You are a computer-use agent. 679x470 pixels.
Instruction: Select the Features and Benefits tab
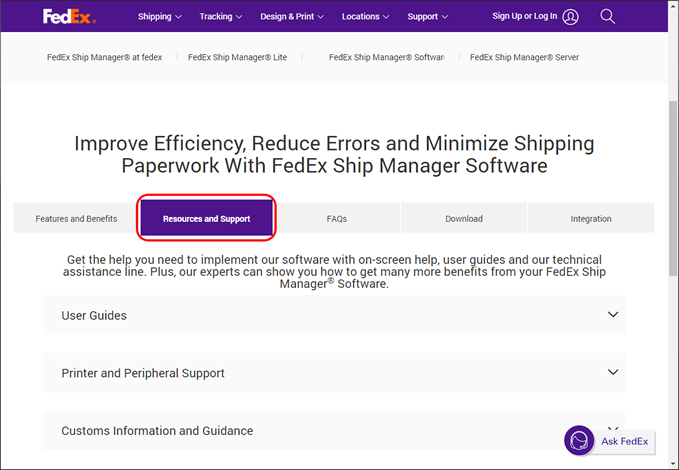pos(76,218)
